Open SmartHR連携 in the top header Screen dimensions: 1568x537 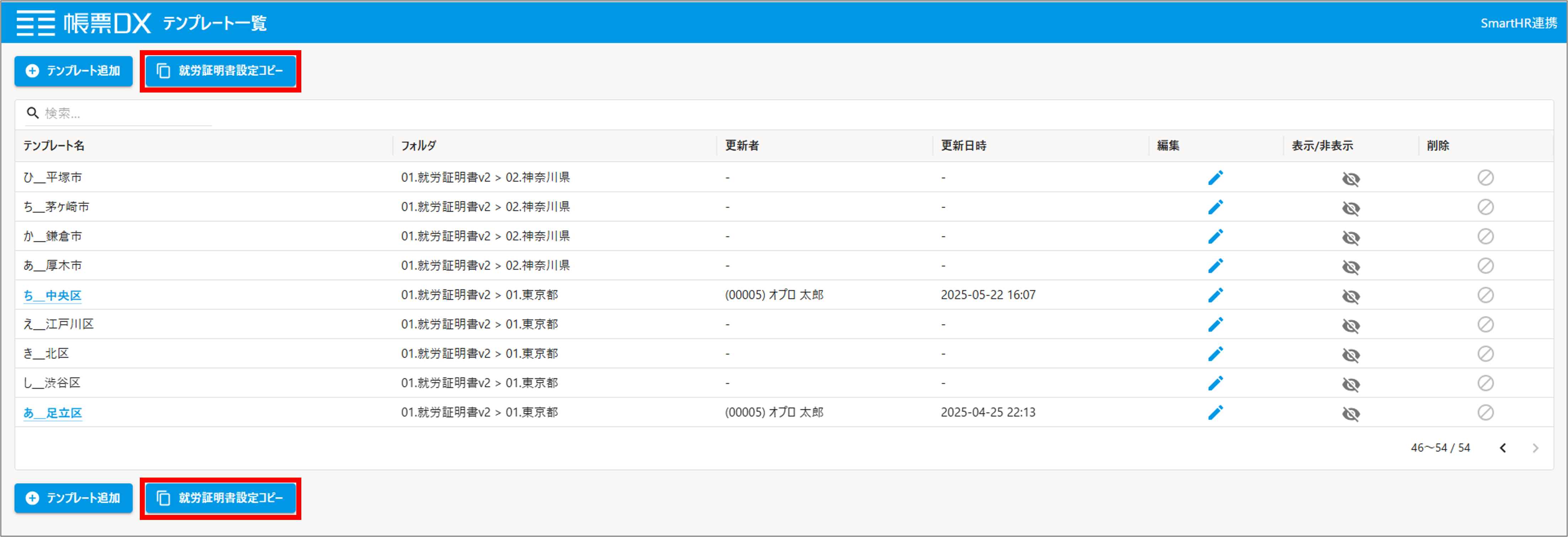1518,23
